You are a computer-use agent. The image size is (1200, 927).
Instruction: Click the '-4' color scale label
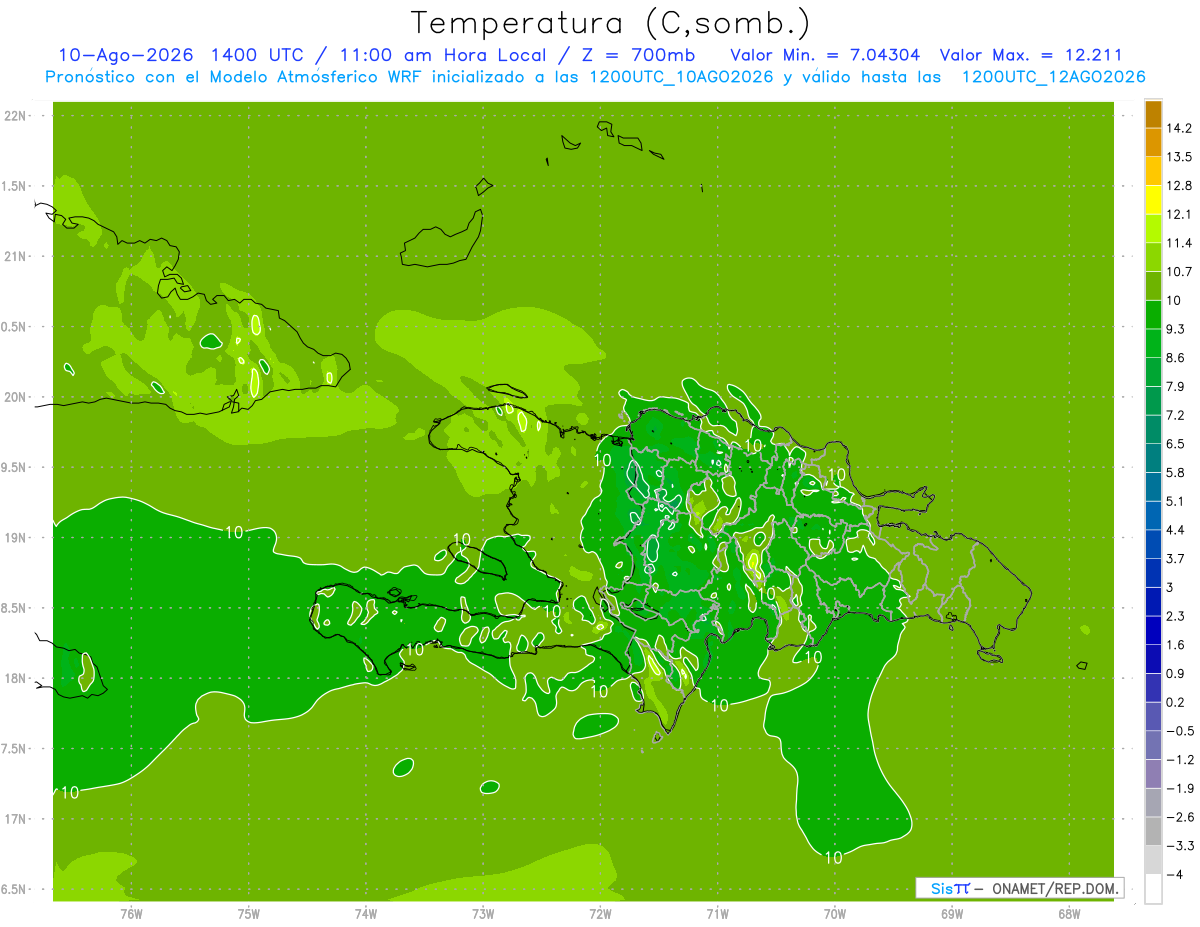click(x=1176, y=875)
